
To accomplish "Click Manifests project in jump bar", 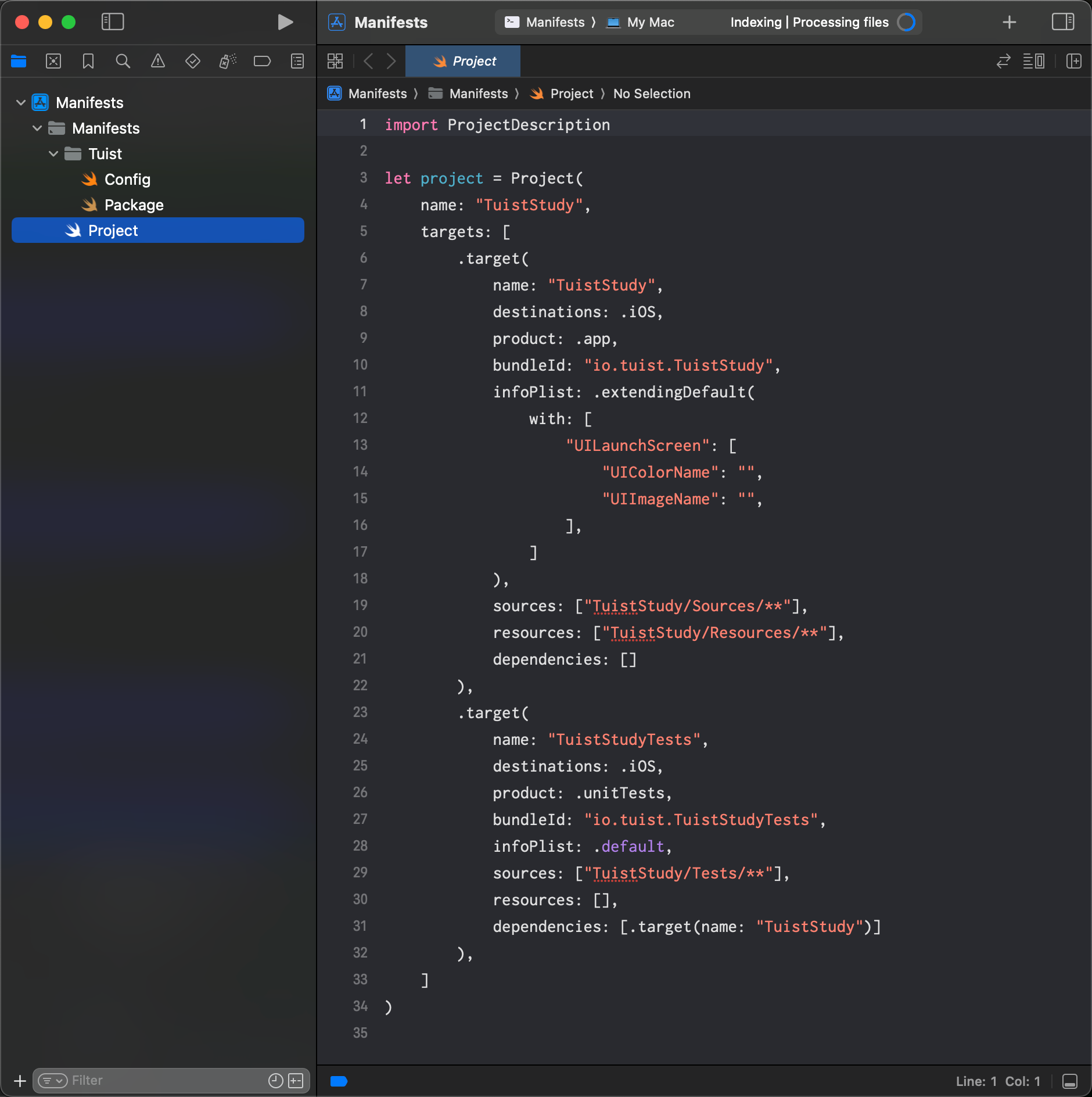I will [x=367, y=94].
